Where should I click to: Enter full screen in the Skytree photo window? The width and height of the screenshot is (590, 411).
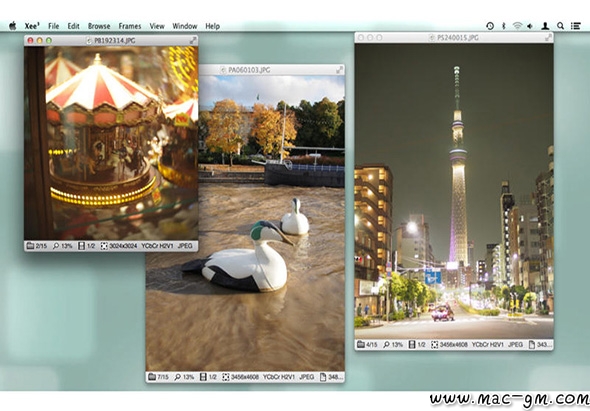[549, 37]
